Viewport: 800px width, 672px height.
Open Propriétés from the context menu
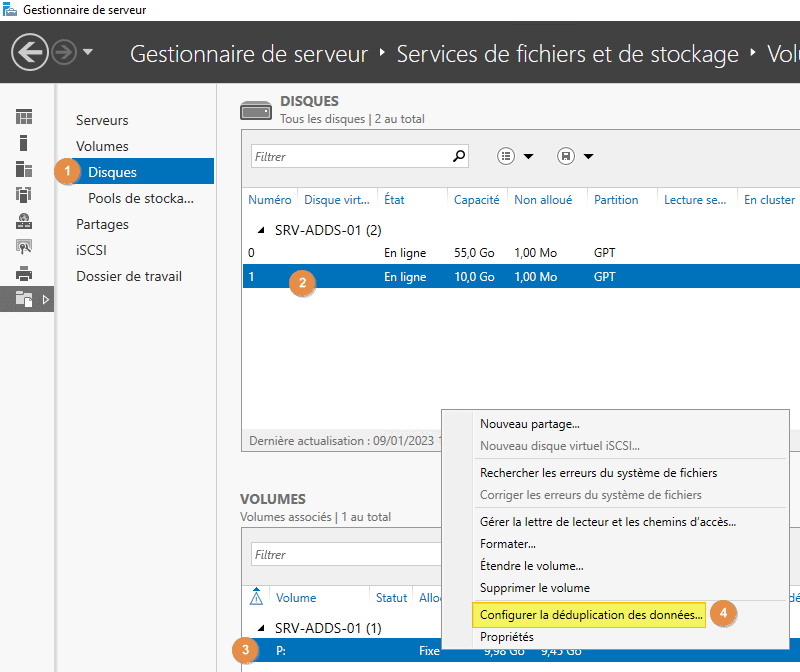click(x=508, y=636)
